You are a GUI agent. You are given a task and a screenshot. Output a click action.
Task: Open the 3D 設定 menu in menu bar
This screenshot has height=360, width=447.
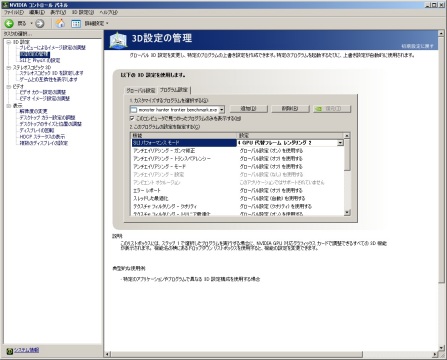pos(83,12)
